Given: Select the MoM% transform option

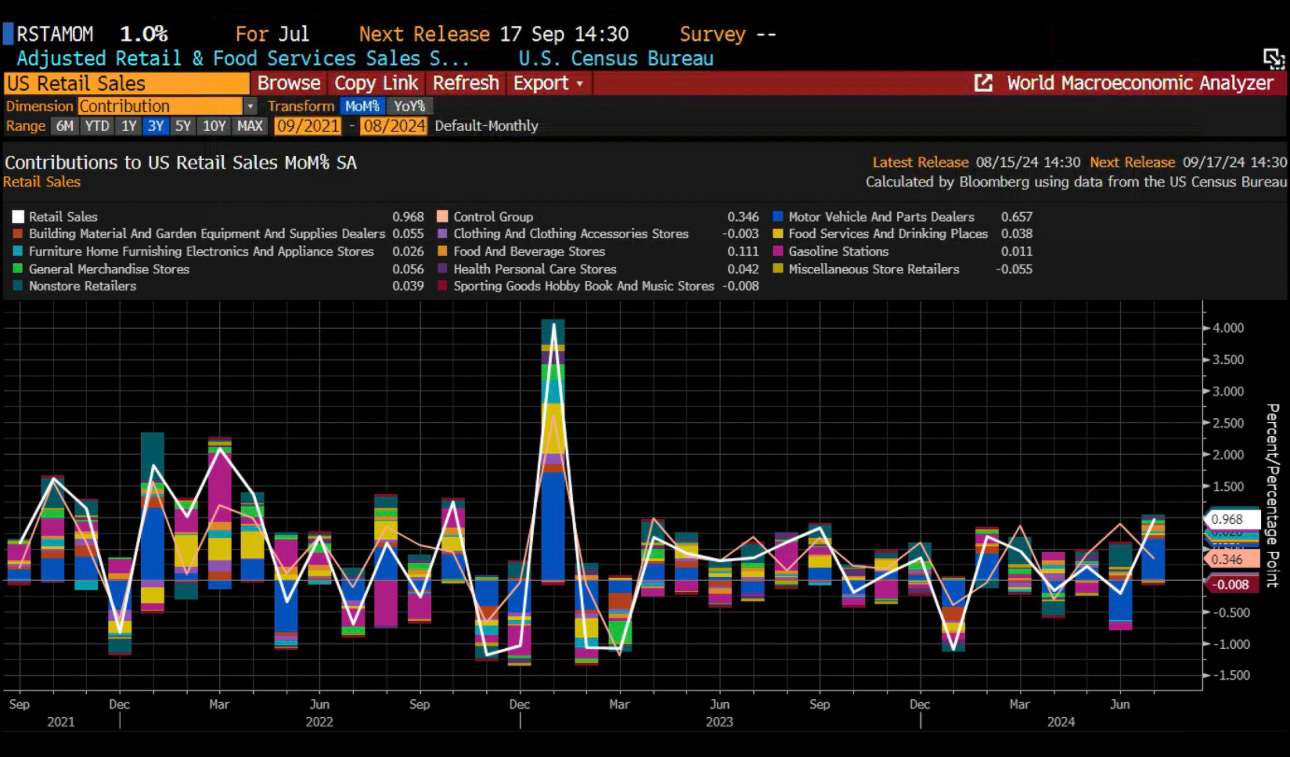Looking at the screenshot, I should coord(362,106).
